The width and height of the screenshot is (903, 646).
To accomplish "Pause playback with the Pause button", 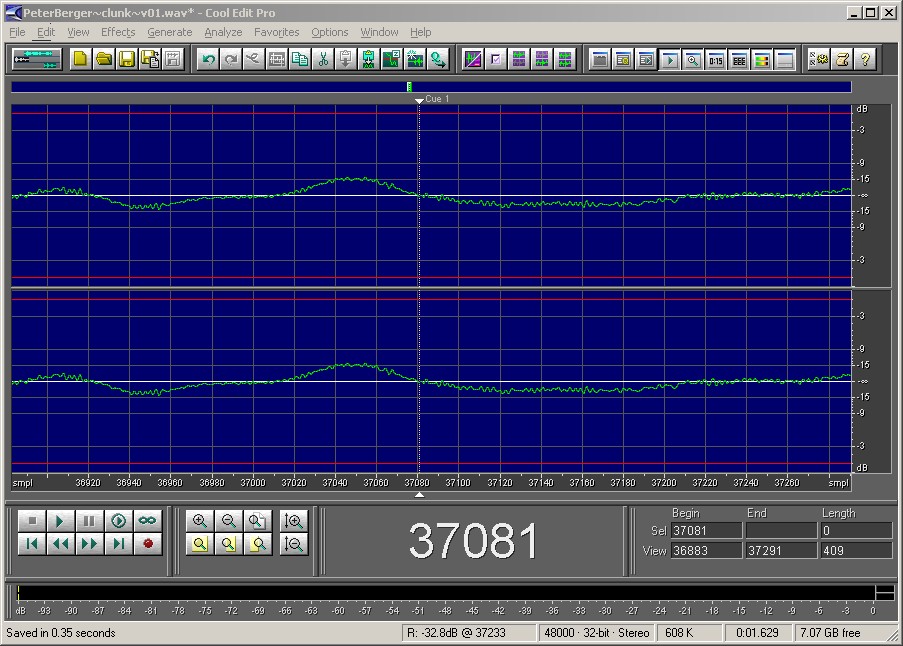I will [x=90, y=521].
